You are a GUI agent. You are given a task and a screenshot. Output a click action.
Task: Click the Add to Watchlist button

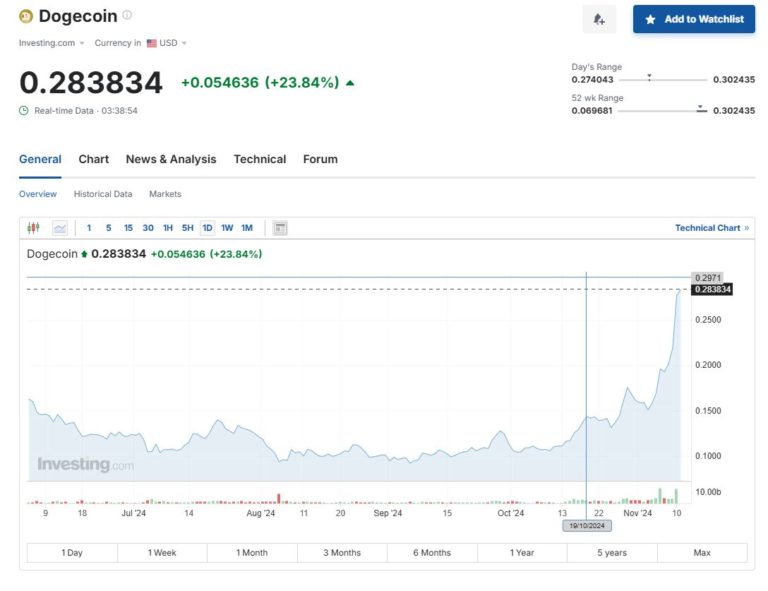[694, 19]
